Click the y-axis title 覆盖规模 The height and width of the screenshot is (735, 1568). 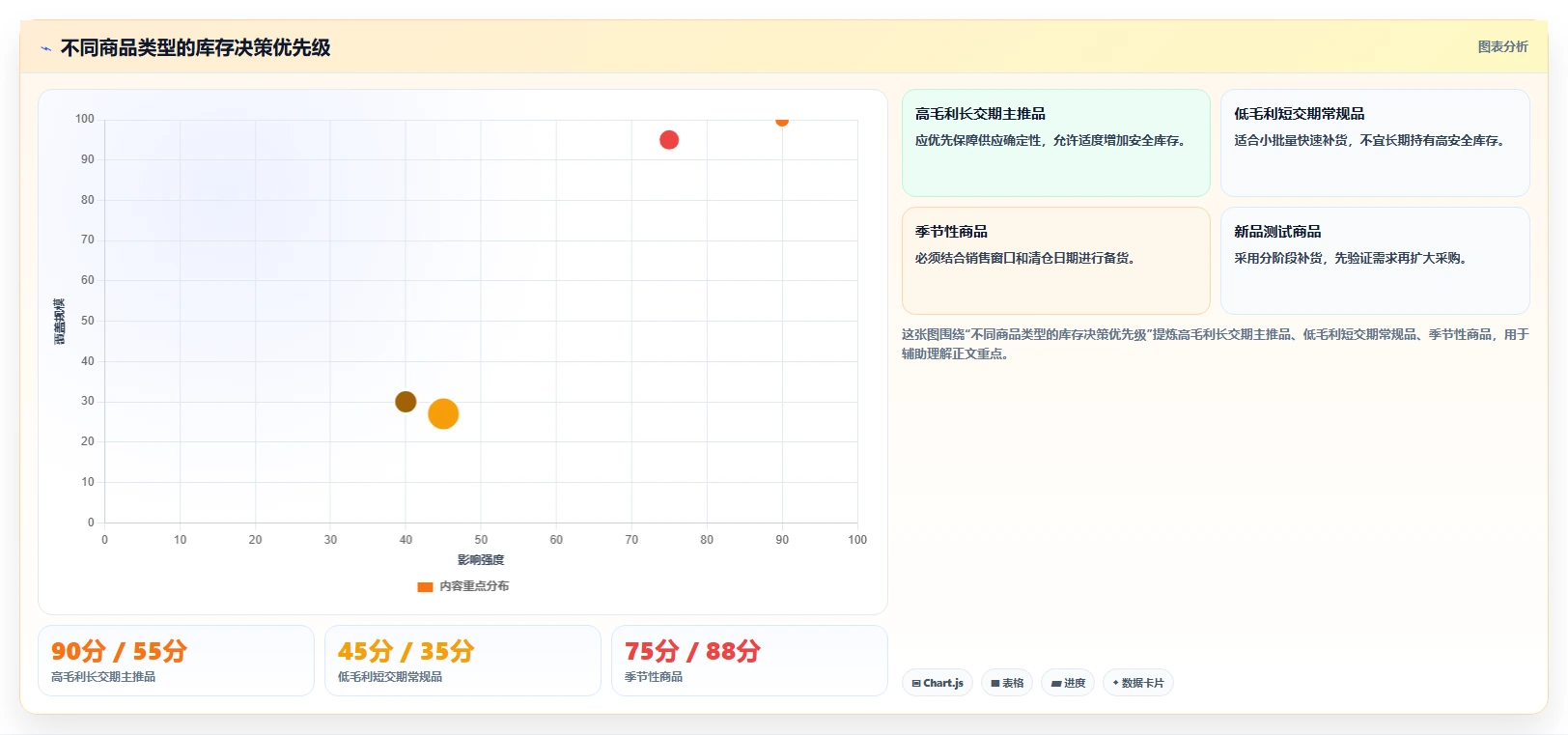(x=59, y=322)
